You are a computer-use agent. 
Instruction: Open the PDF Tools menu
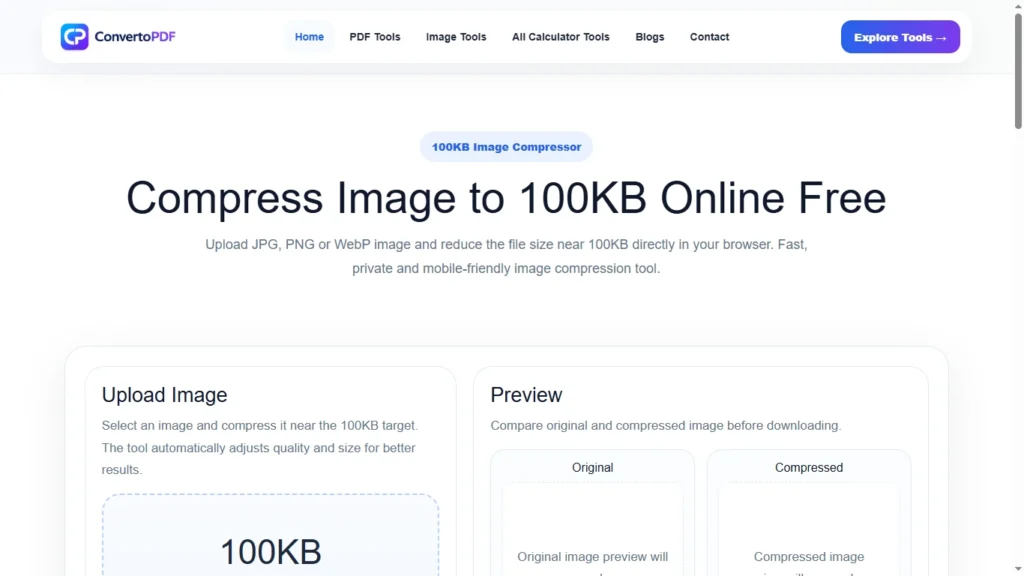point(375,37)
